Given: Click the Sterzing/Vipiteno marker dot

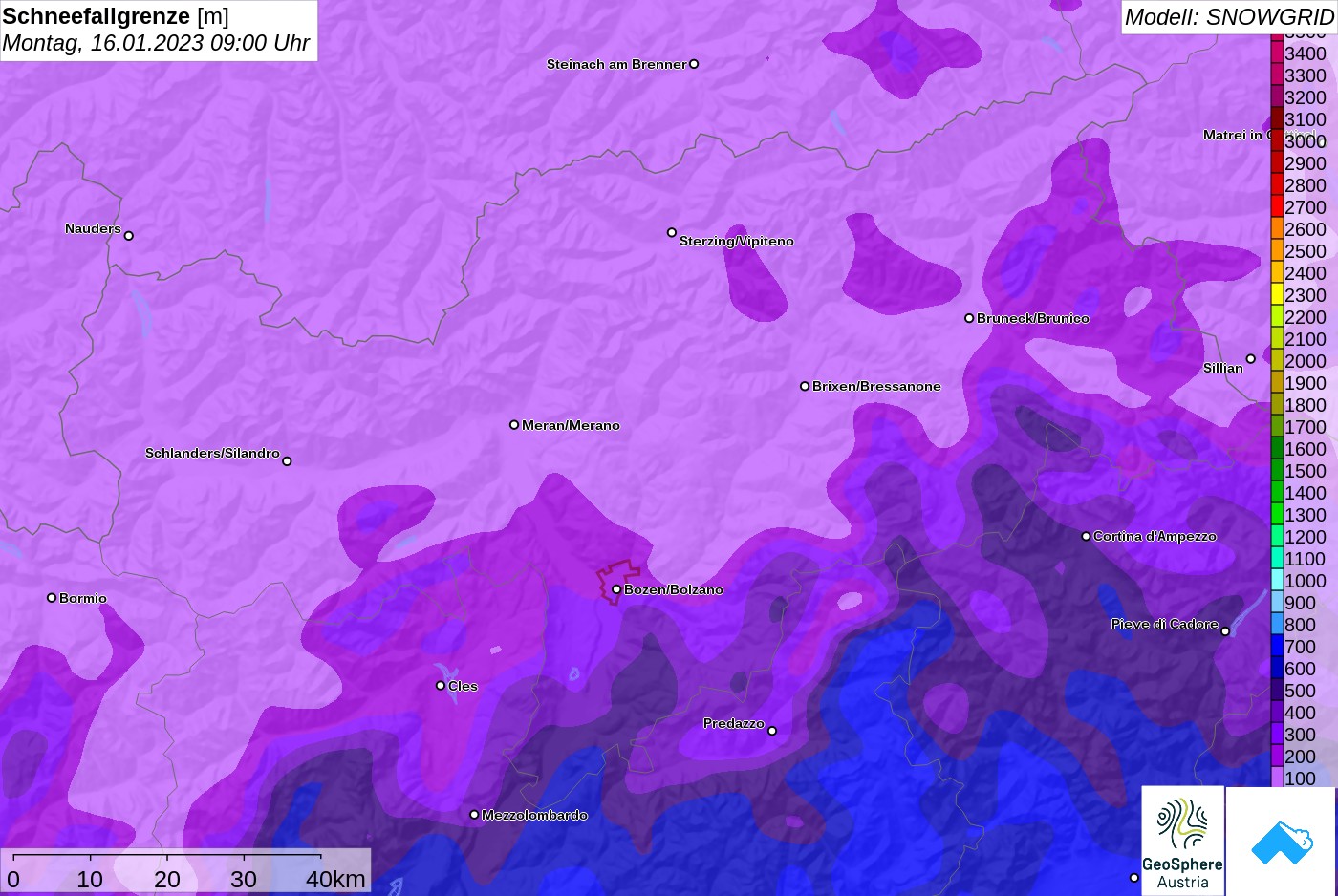Looking at the screenshot, I should pos(672,232).
